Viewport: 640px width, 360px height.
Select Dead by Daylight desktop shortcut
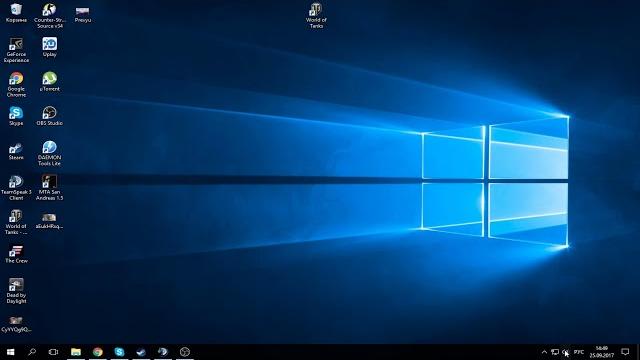16,291
